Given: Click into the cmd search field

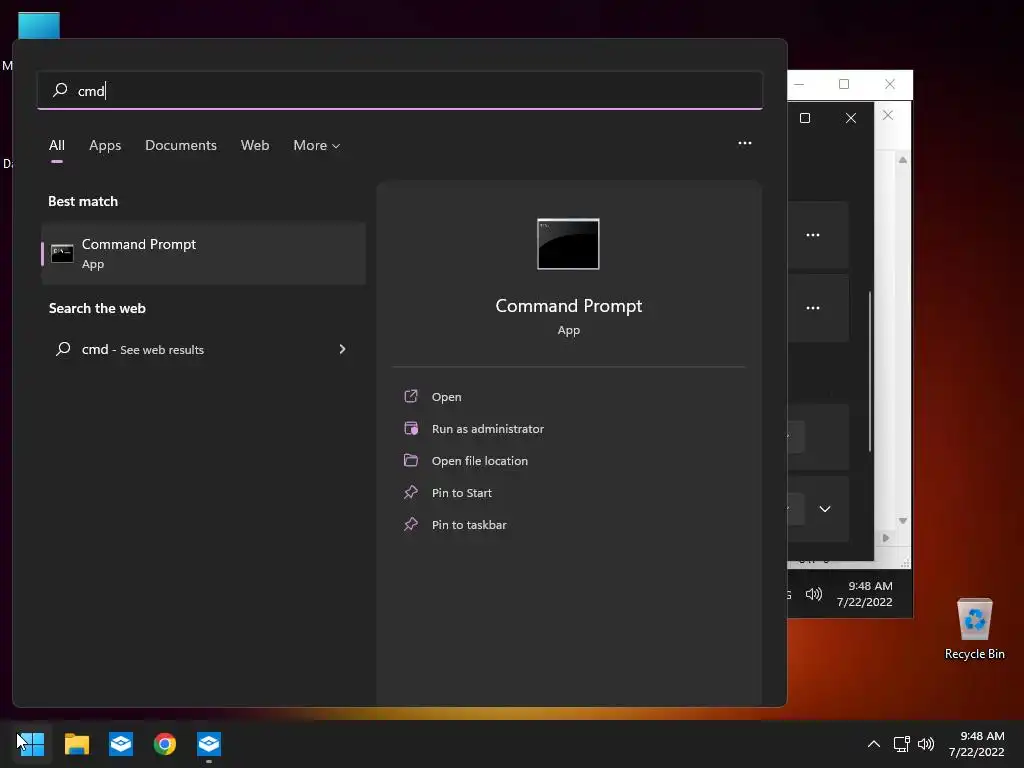Looking at the screenshot, I should pos(400,90).
